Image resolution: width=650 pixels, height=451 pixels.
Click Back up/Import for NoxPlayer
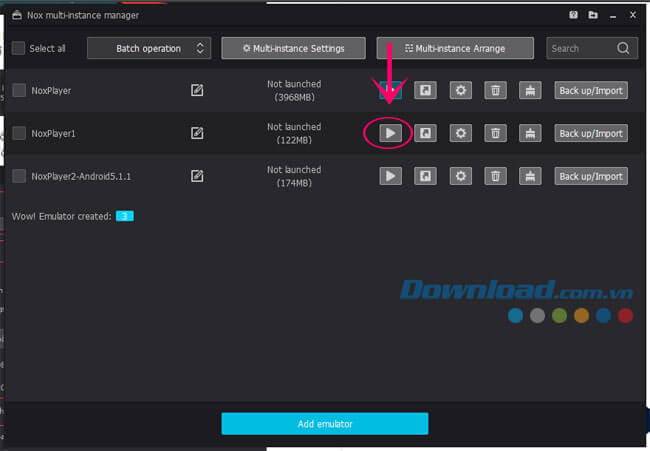tap(591, 90)
